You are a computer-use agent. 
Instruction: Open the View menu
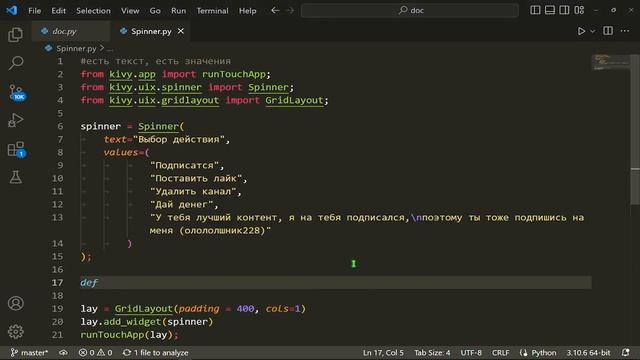pos(130,11)
